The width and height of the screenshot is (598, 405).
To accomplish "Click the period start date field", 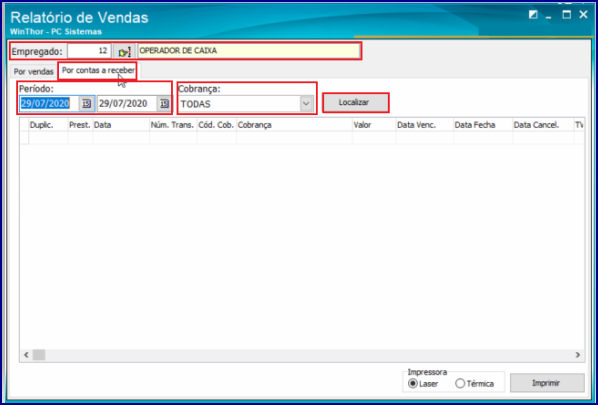I will [50, 104].
